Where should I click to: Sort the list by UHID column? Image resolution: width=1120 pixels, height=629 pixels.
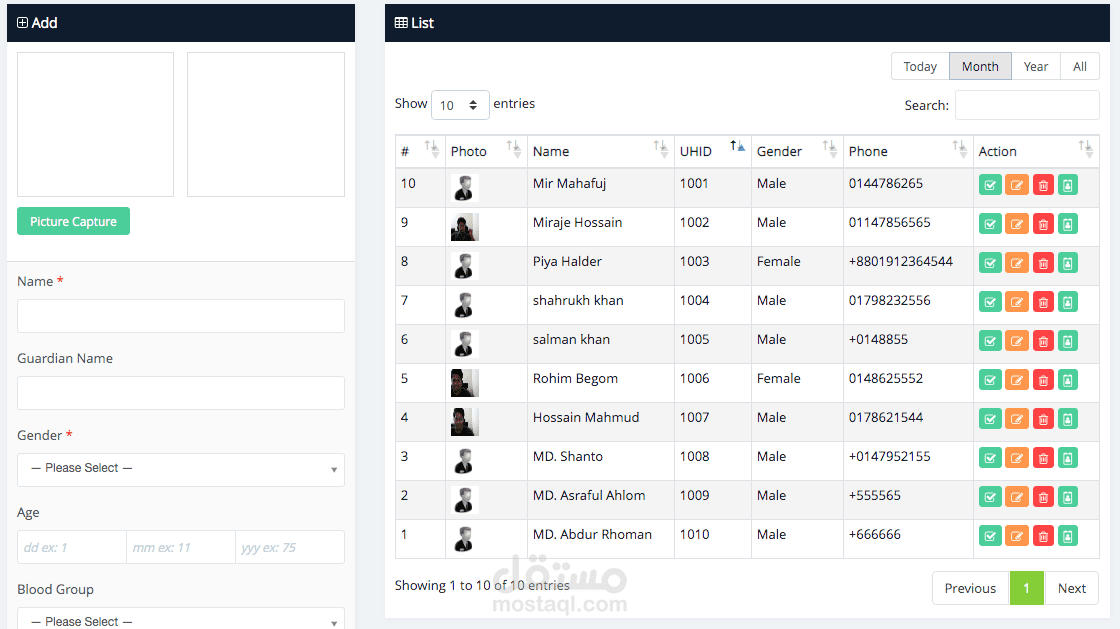712,151
